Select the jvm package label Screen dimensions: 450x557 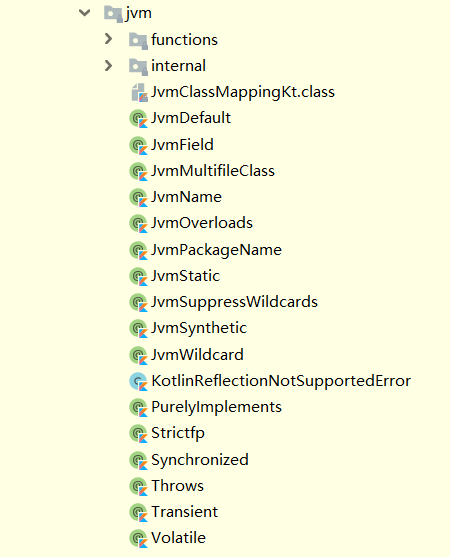139,14
